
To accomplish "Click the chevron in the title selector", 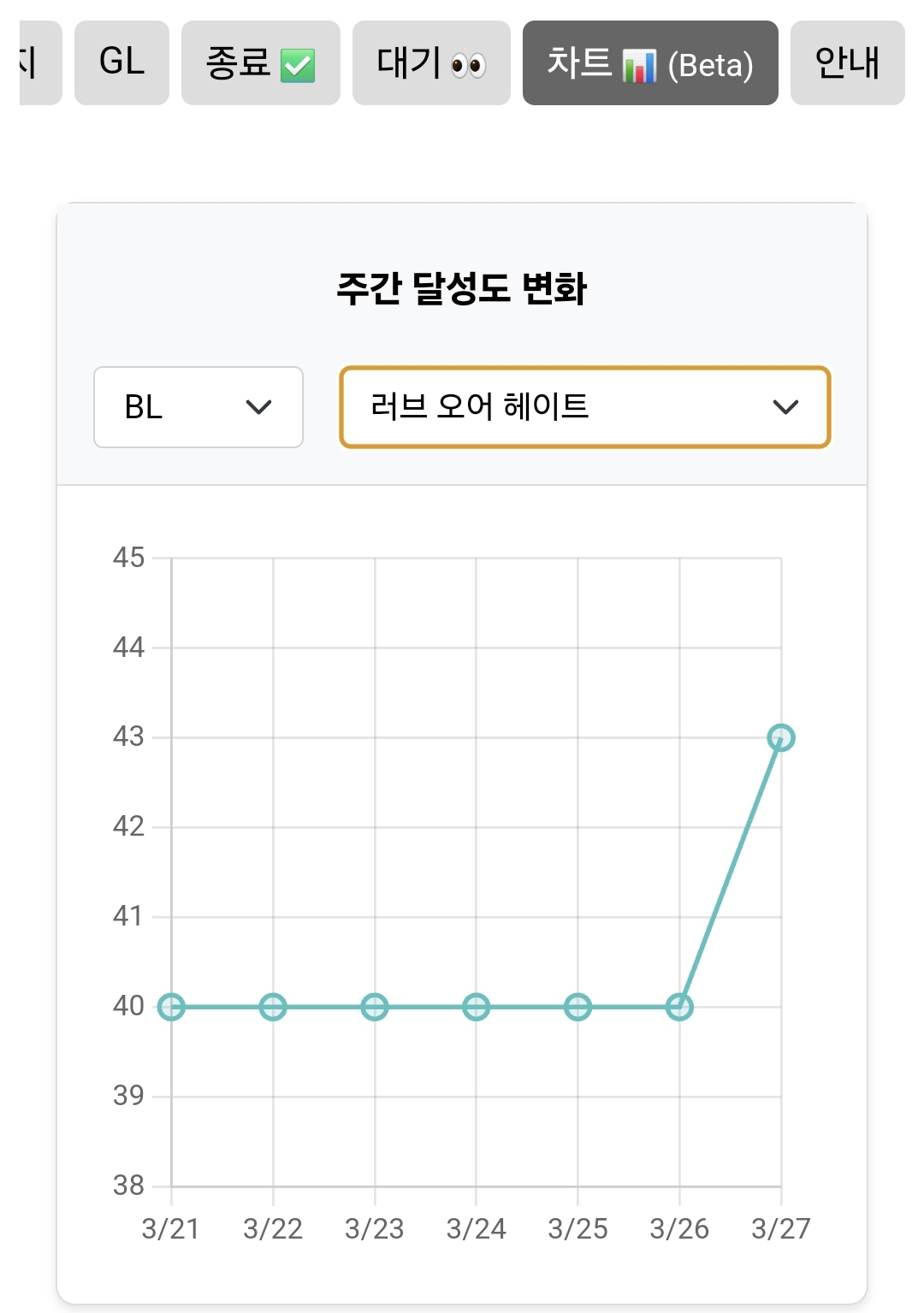I will [785, 407].
